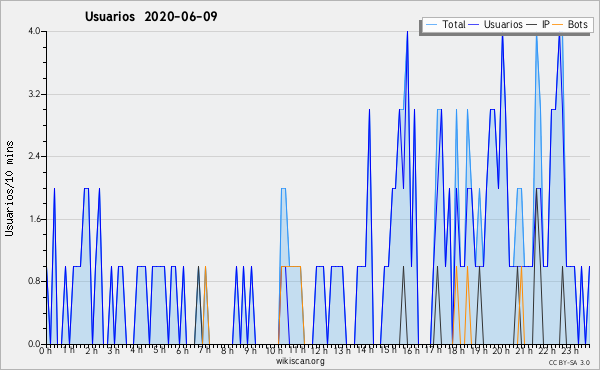Click the '6 h' x-axis label
The width and height of the screenshot is (600, 370).
[x=182, y=350]
